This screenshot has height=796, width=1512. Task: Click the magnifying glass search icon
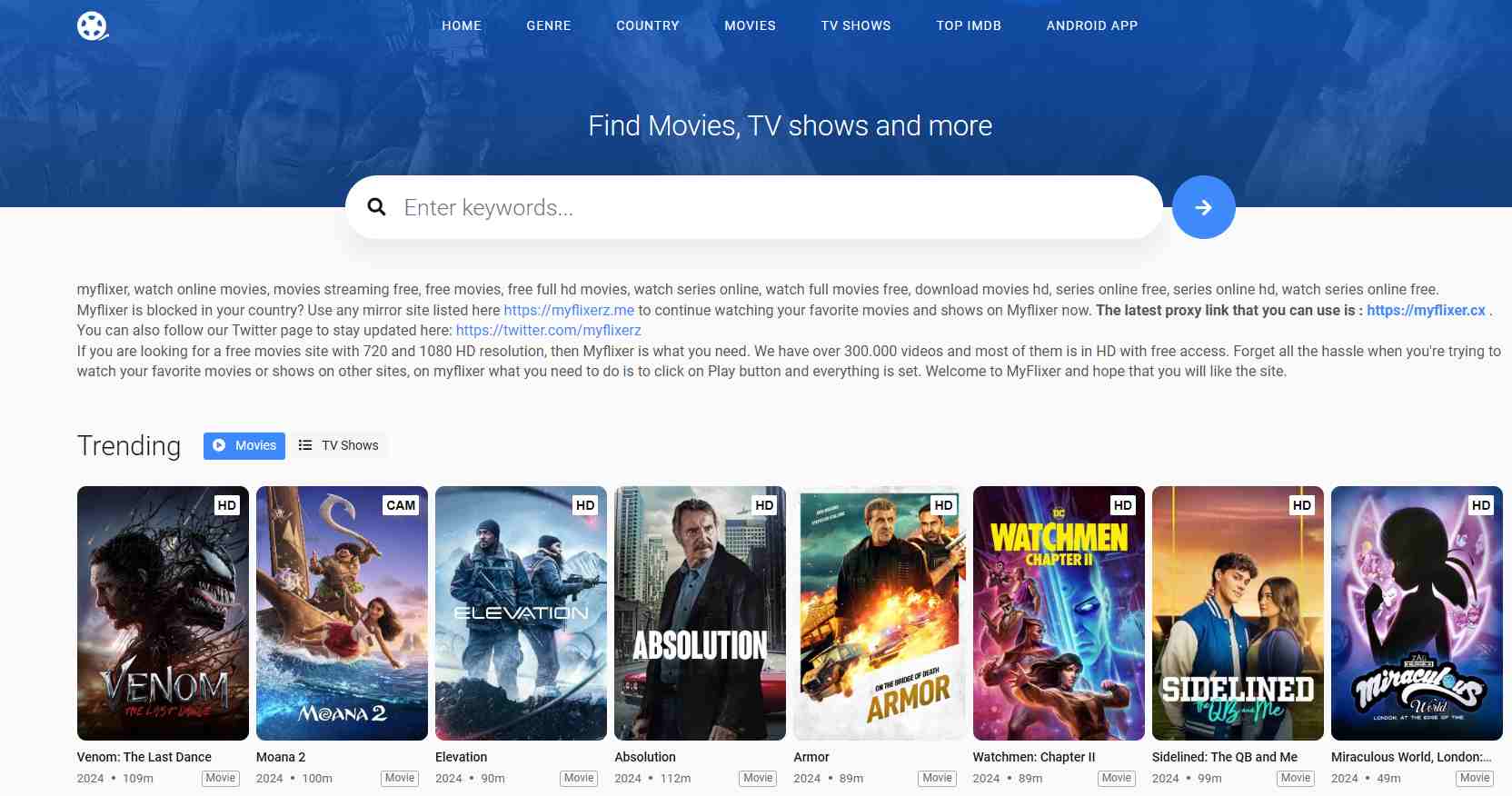(376, 207)
